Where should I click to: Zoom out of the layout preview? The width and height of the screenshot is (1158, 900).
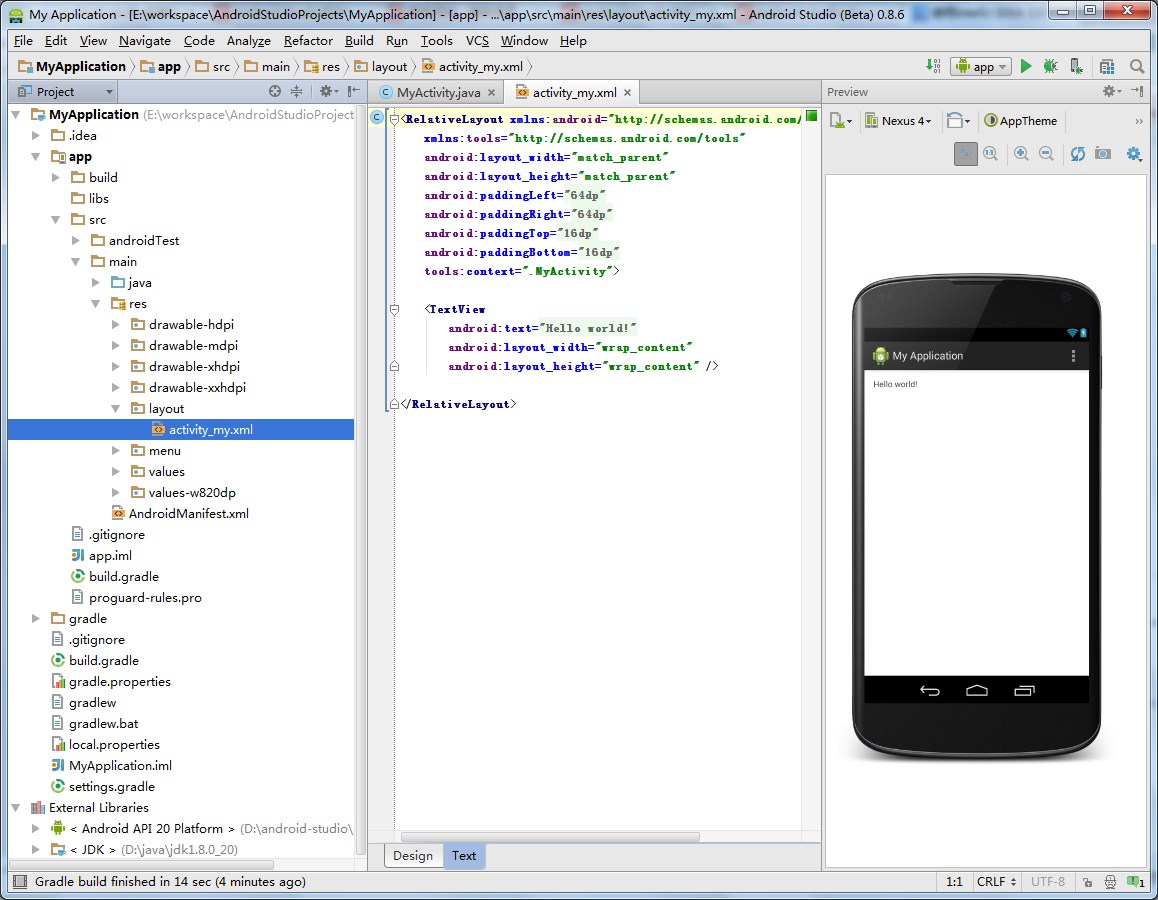(1046, 154)
